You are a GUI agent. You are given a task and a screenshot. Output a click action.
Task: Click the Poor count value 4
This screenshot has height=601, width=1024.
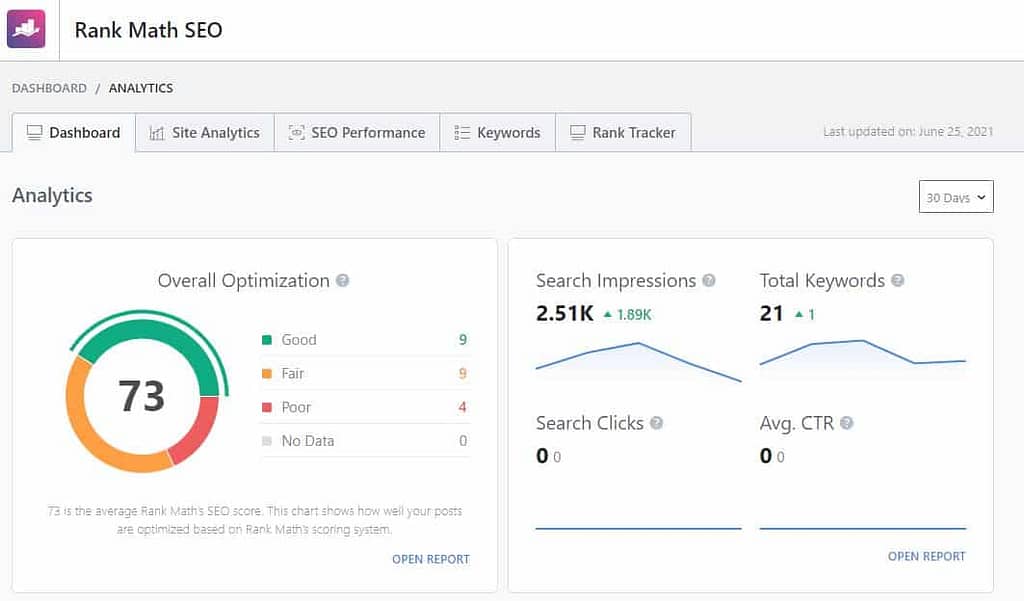point(462,407)
